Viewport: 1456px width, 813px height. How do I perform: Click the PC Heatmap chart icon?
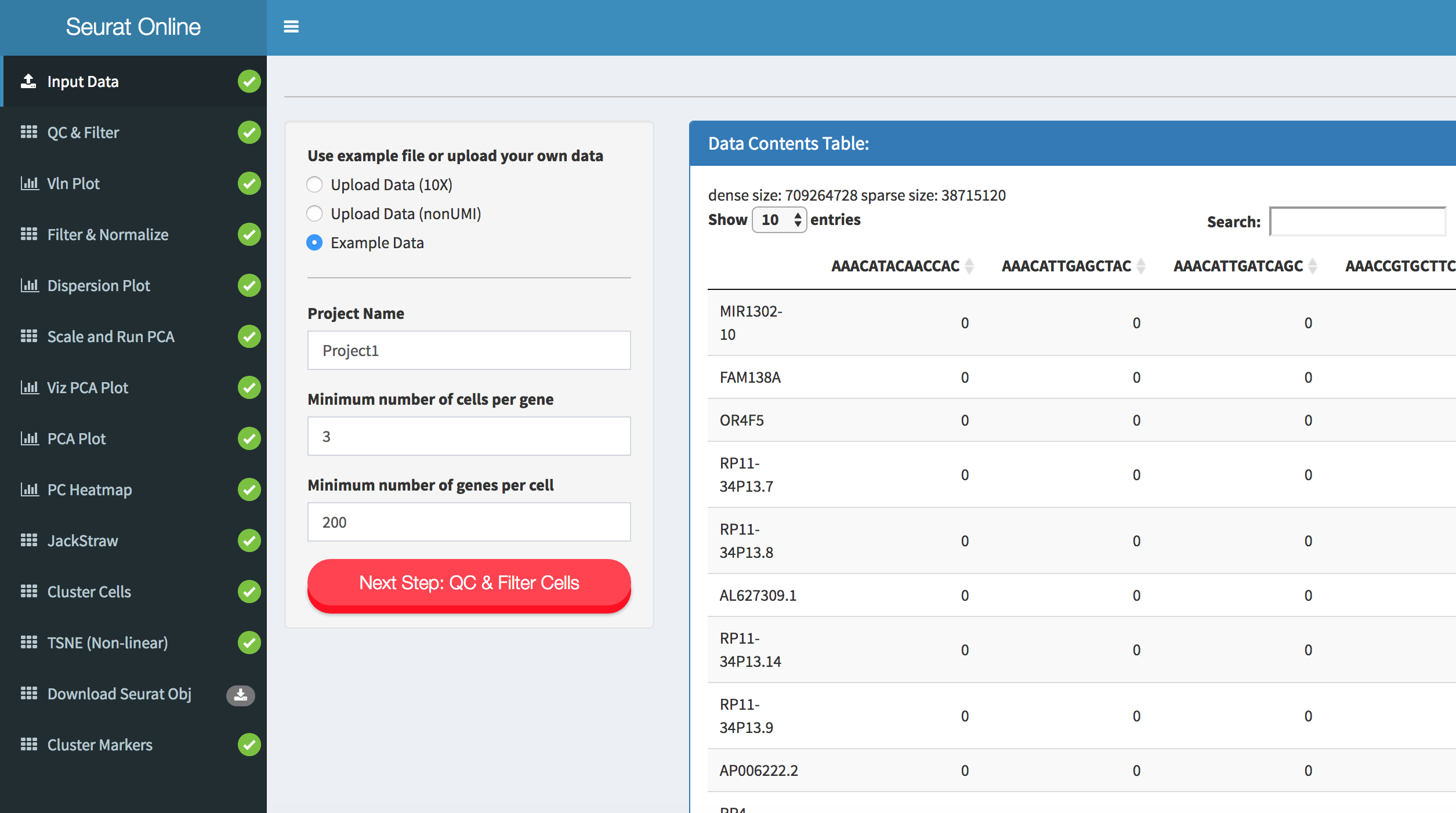pyautogui.click(x=29, y=489)
